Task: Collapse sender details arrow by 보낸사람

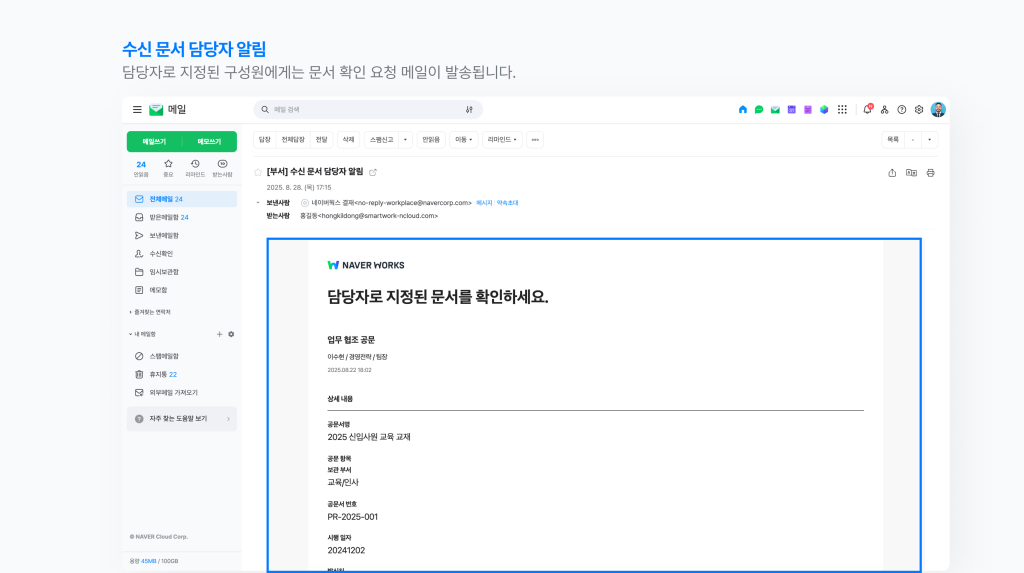Action: point(258,203)
